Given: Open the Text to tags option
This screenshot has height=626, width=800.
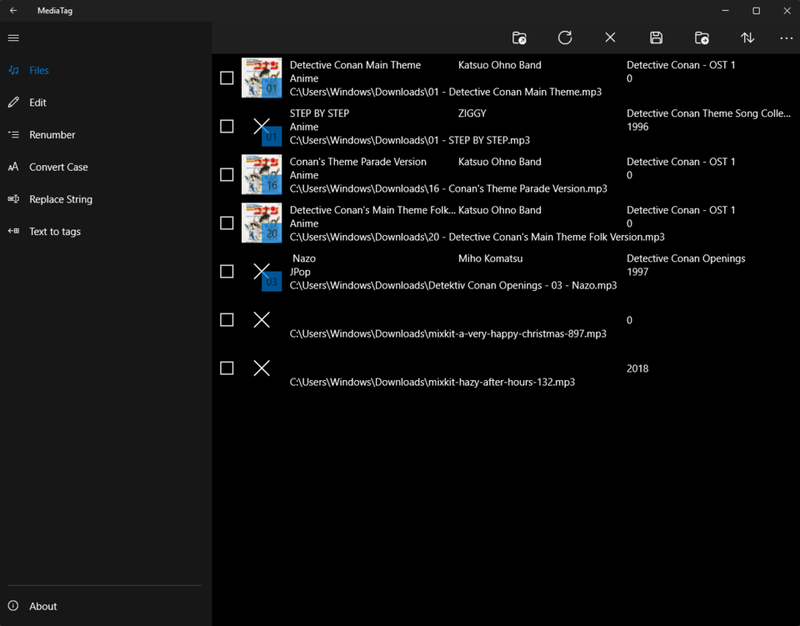Looking at the screenshot, I should click(x=55, y=231).
